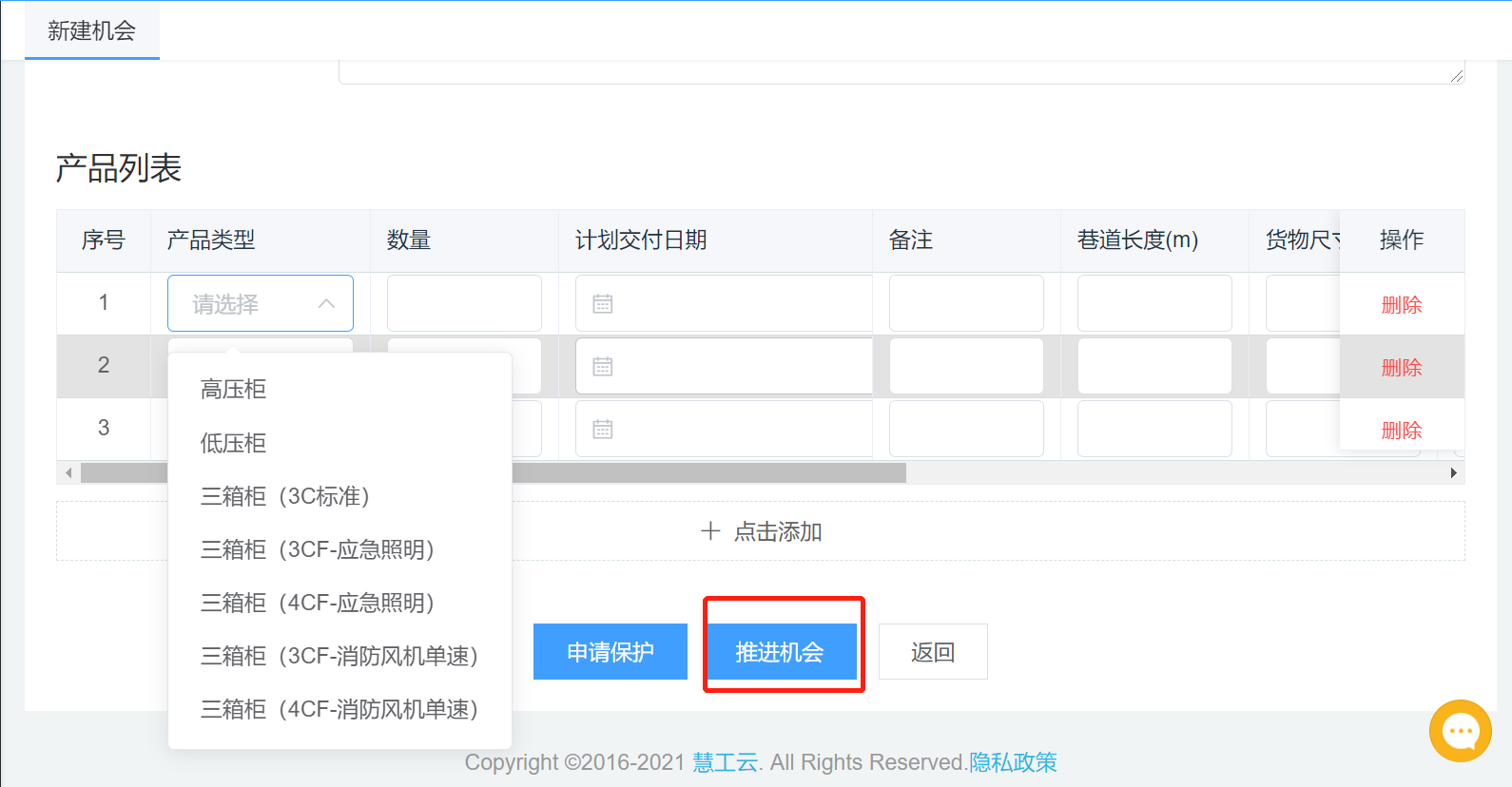Open the orange chat support bubble
The width and height of the screenshot is (1512, 787).
tap(1460, 731)
